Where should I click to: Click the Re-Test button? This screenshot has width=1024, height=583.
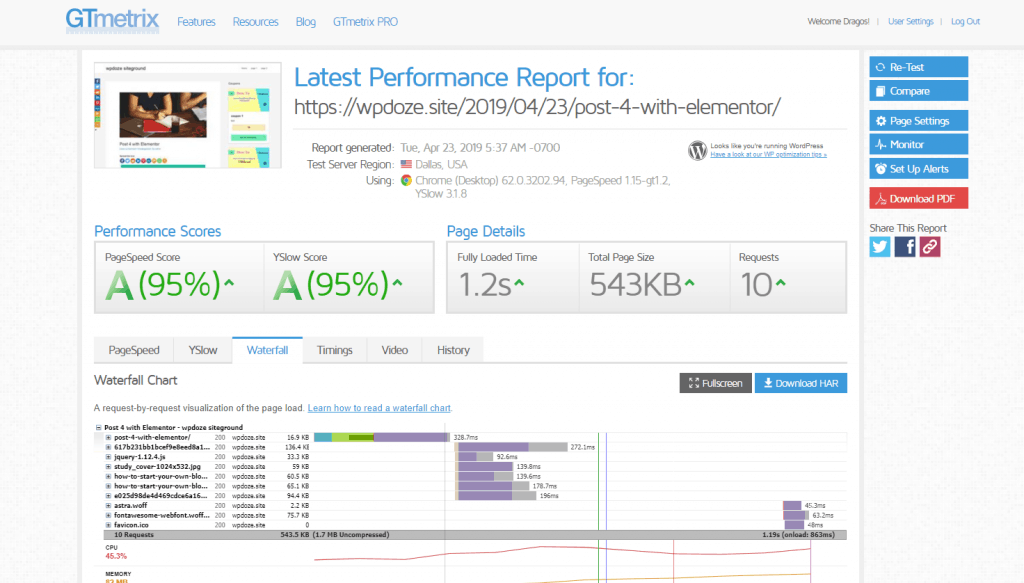click(918, 67)
